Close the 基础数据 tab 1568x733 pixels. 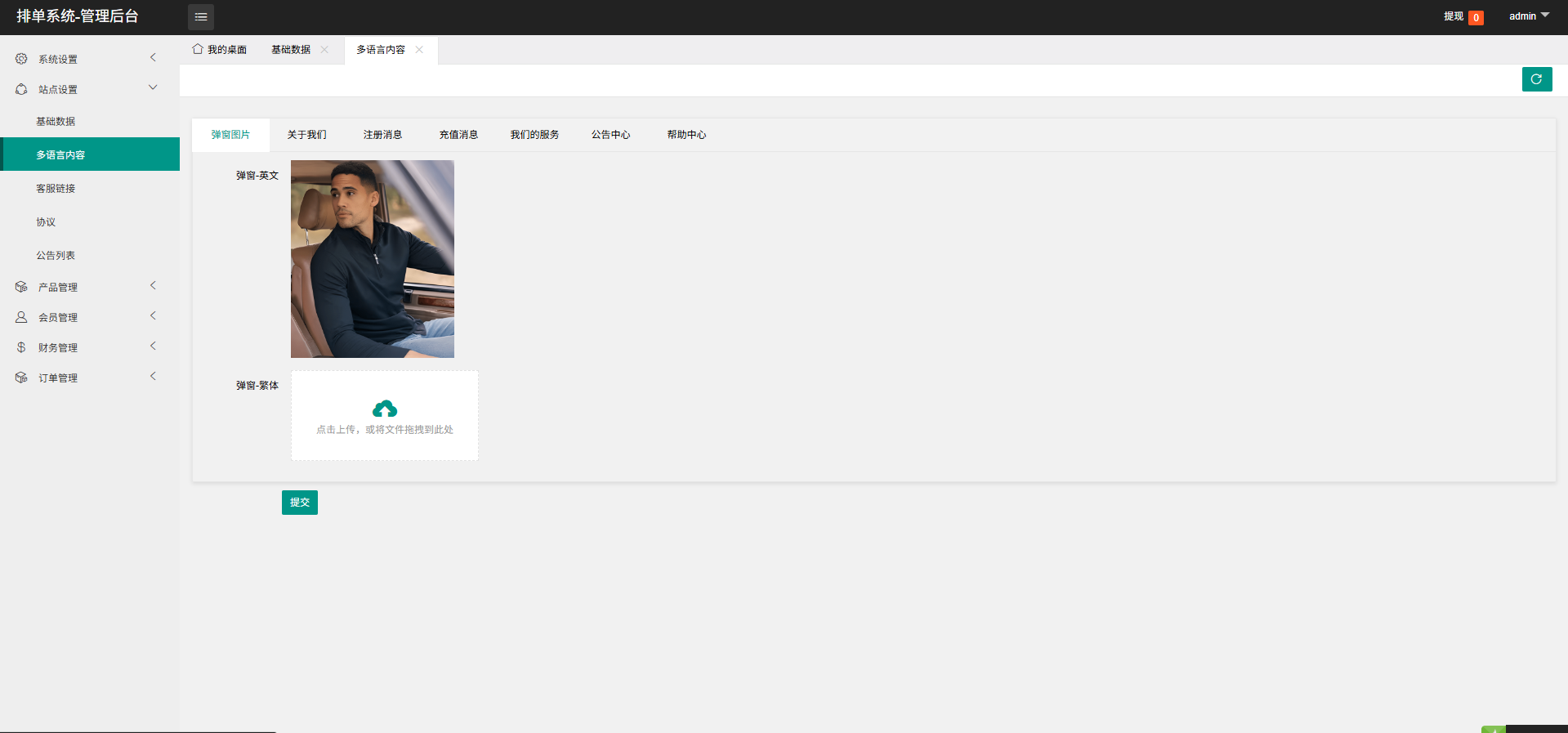[324, 50]
